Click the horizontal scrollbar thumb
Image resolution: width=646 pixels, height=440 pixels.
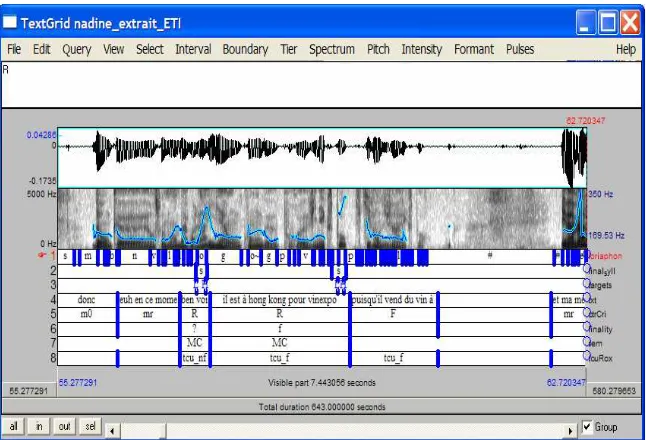pos(142,431)
